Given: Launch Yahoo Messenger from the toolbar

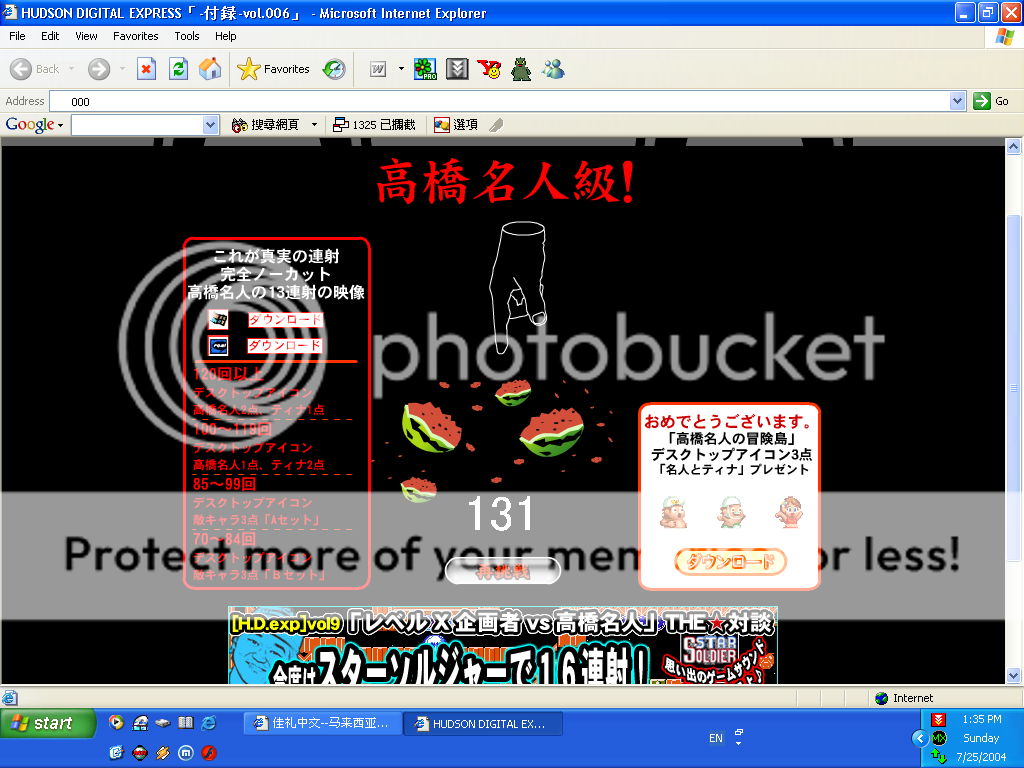Looking at the screenshot, I should click(489, 69).
